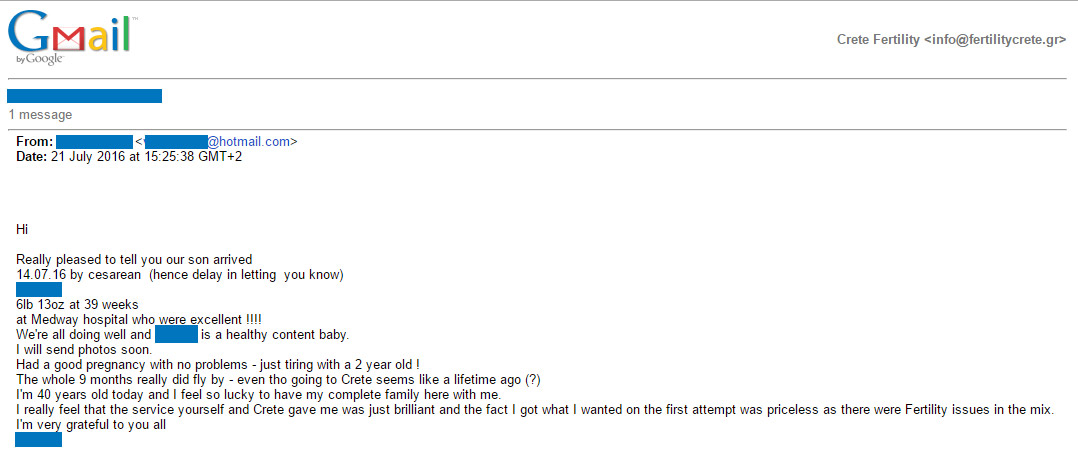Click 'I'm very grateful to you all' line

point(91,426)
